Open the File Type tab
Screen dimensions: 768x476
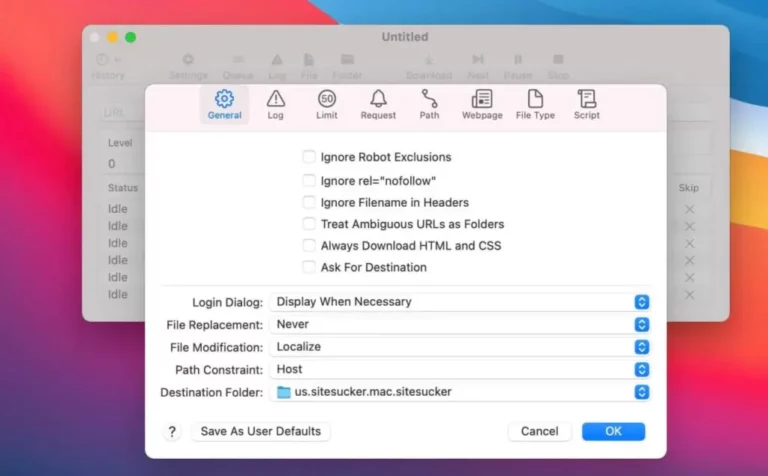(535, 105)
